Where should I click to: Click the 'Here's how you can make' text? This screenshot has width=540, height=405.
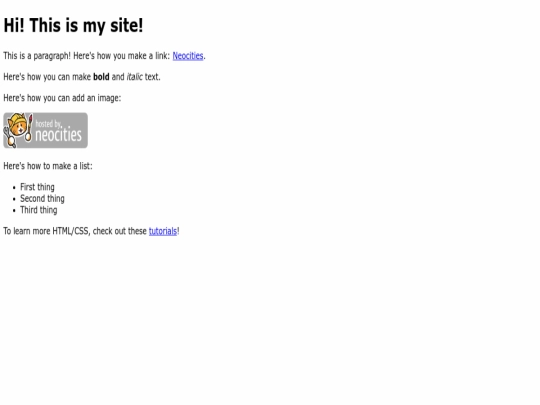47,77
